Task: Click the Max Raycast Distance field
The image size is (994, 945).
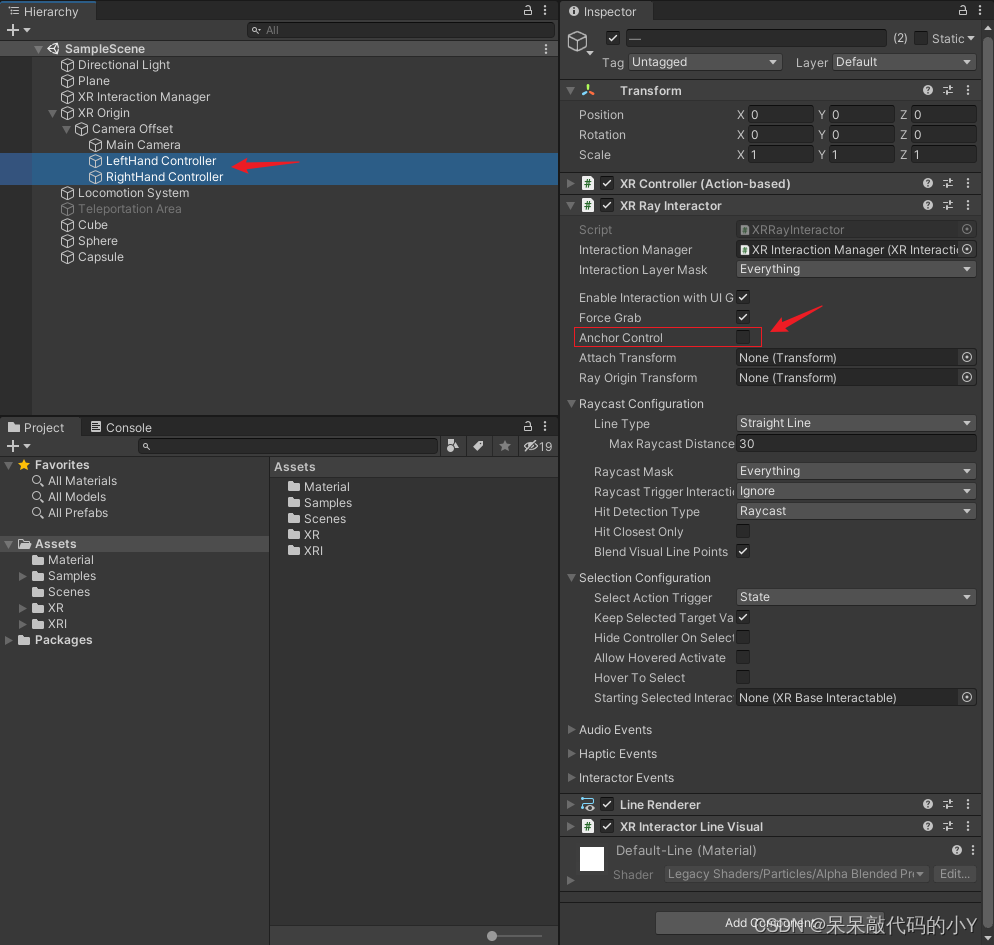Action: [855, 443]
